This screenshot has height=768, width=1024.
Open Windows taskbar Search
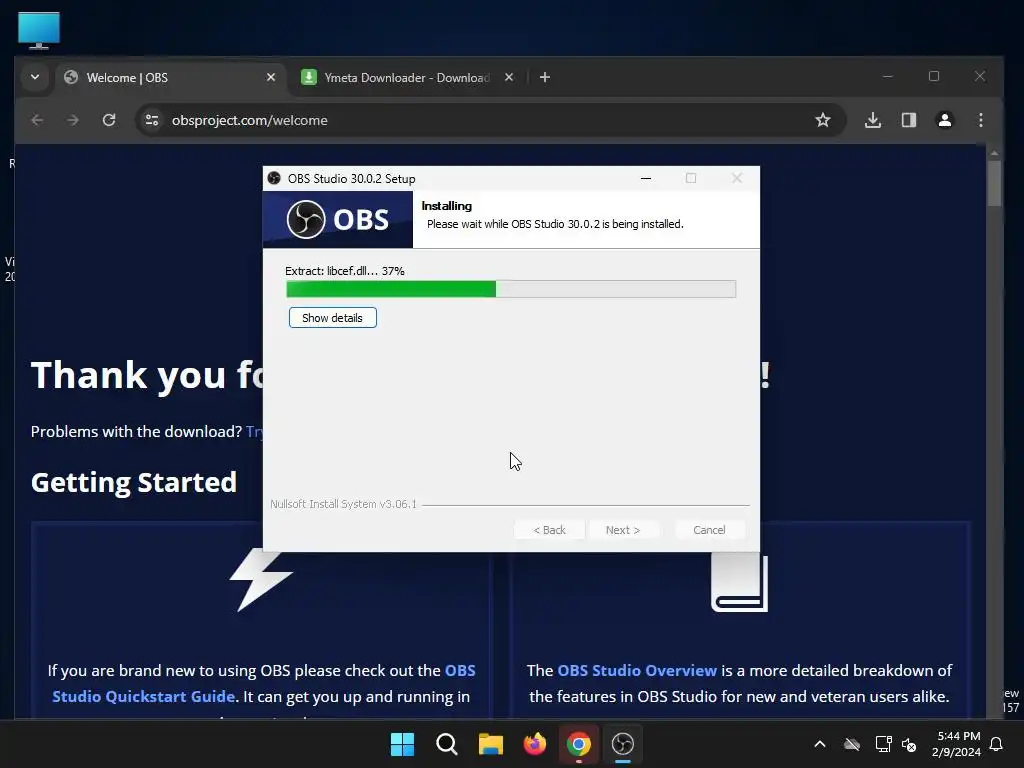coord(447,744)
